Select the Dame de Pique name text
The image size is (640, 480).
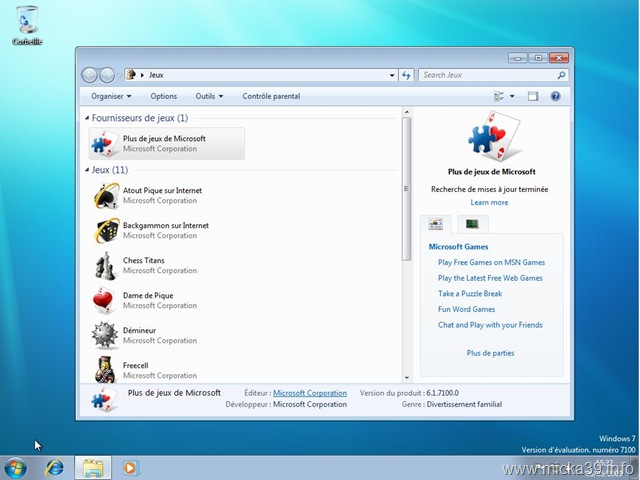(148, 296)
